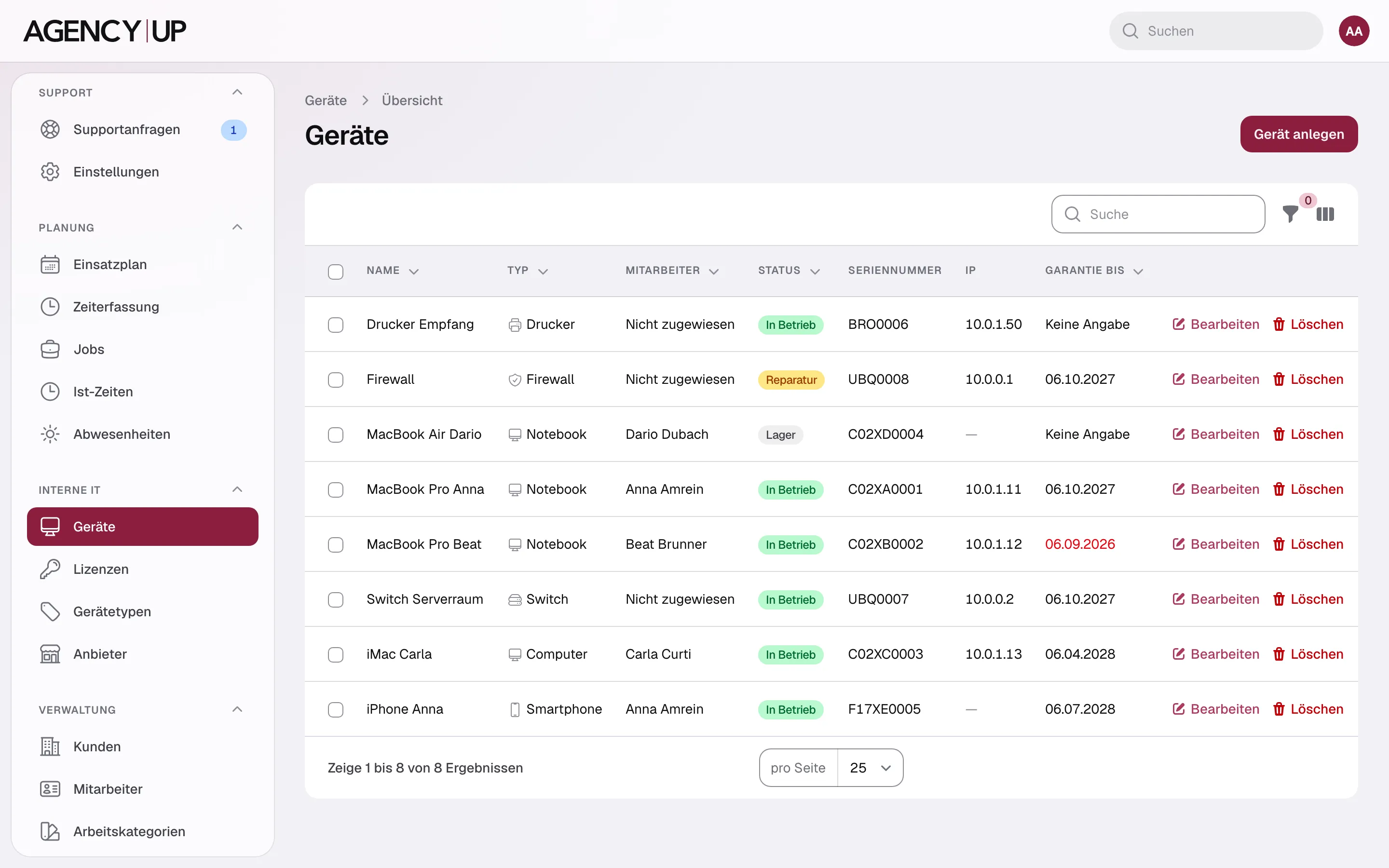Click Bearbeiten for Drucker Empfang
The height and width of the screenshot is (868, 1389).
[1216, 325]
